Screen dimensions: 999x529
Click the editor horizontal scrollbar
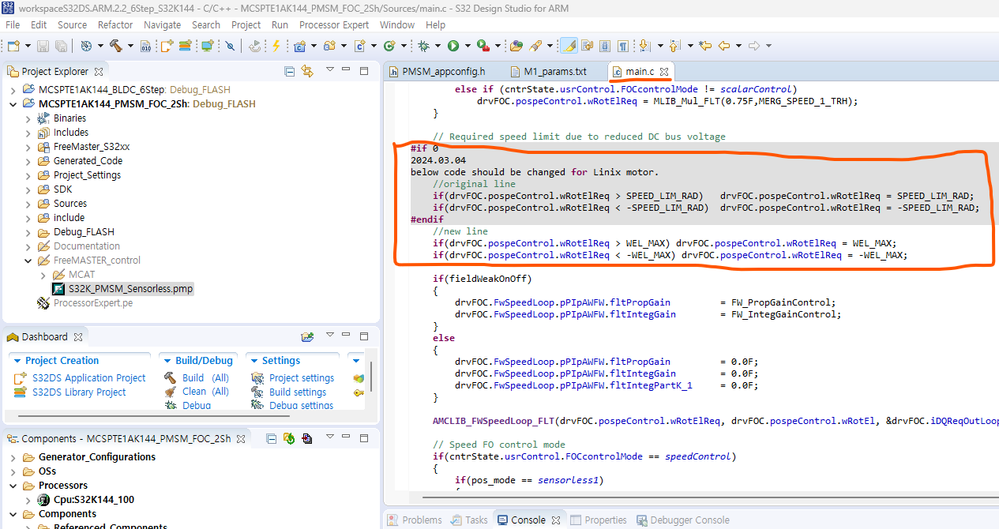click(x=710, y=496)
